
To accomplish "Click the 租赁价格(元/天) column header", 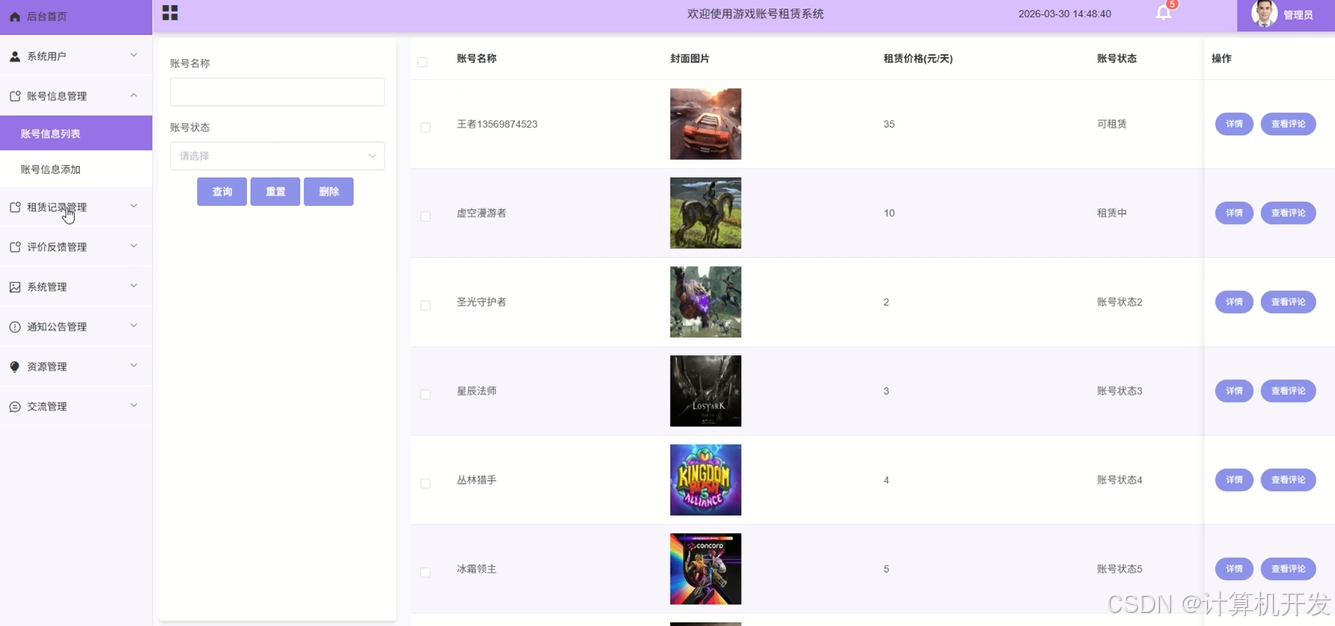I will [918, 59].
